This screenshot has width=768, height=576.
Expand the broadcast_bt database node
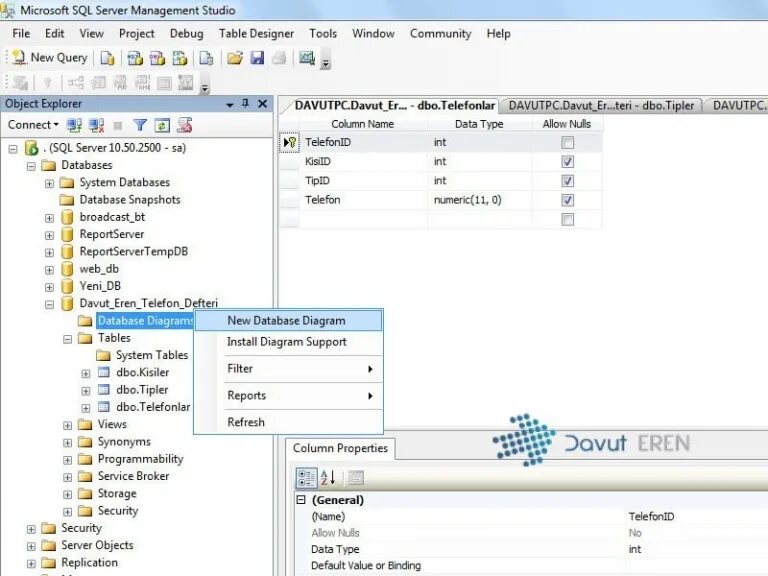[x=49, y=218]
